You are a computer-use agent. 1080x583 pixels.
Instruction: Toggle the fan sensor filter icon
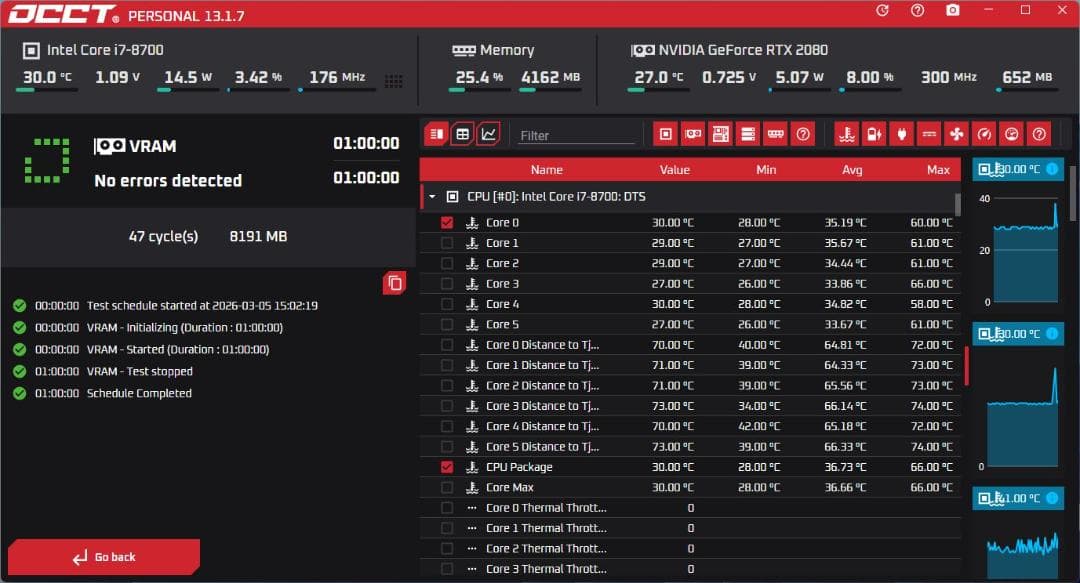956,134
